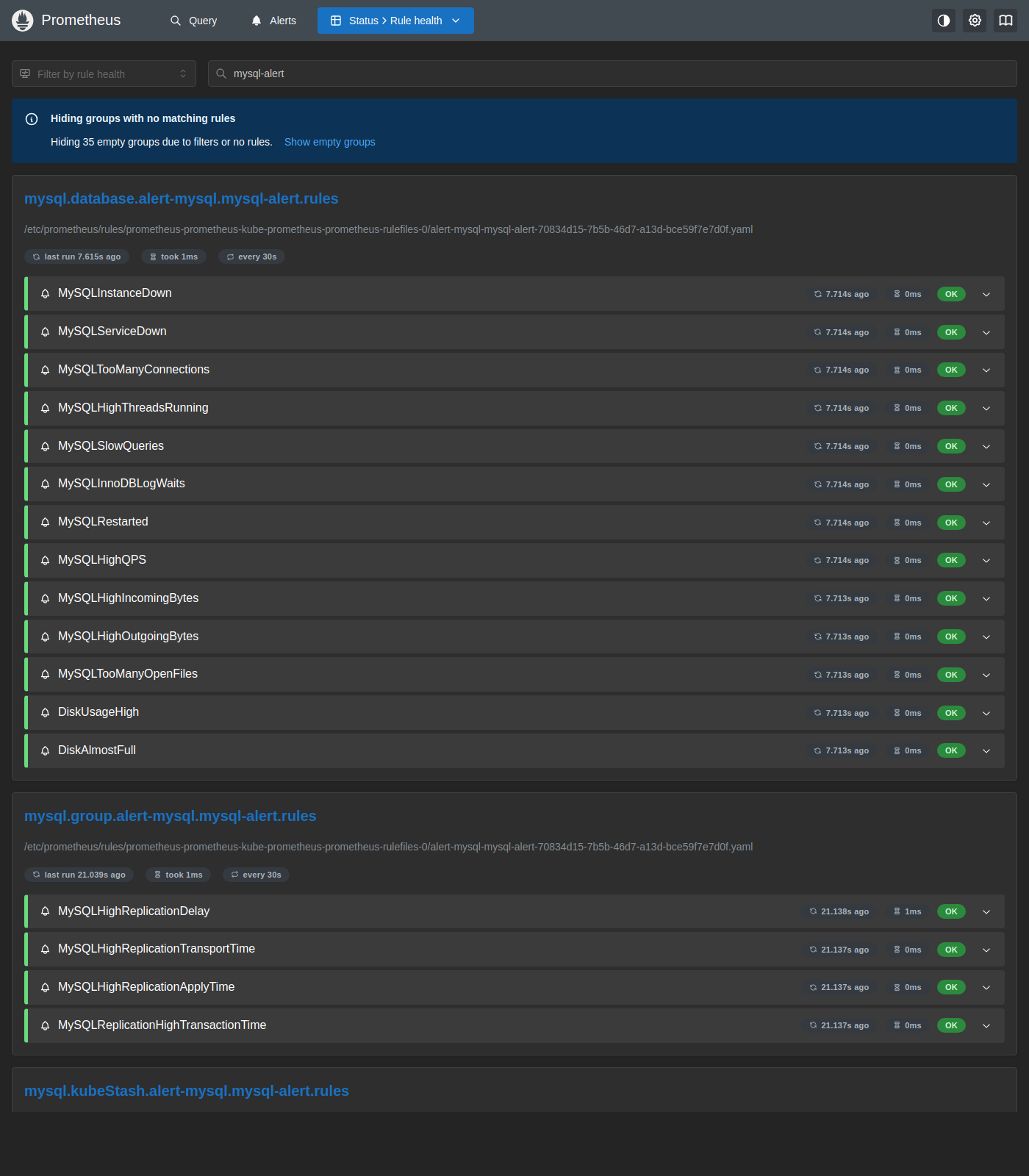Click the bell icon beside MySQLInnoDBLogWaits
The width and height of the screenshot is (1029, 1176).
pos(45,484)
